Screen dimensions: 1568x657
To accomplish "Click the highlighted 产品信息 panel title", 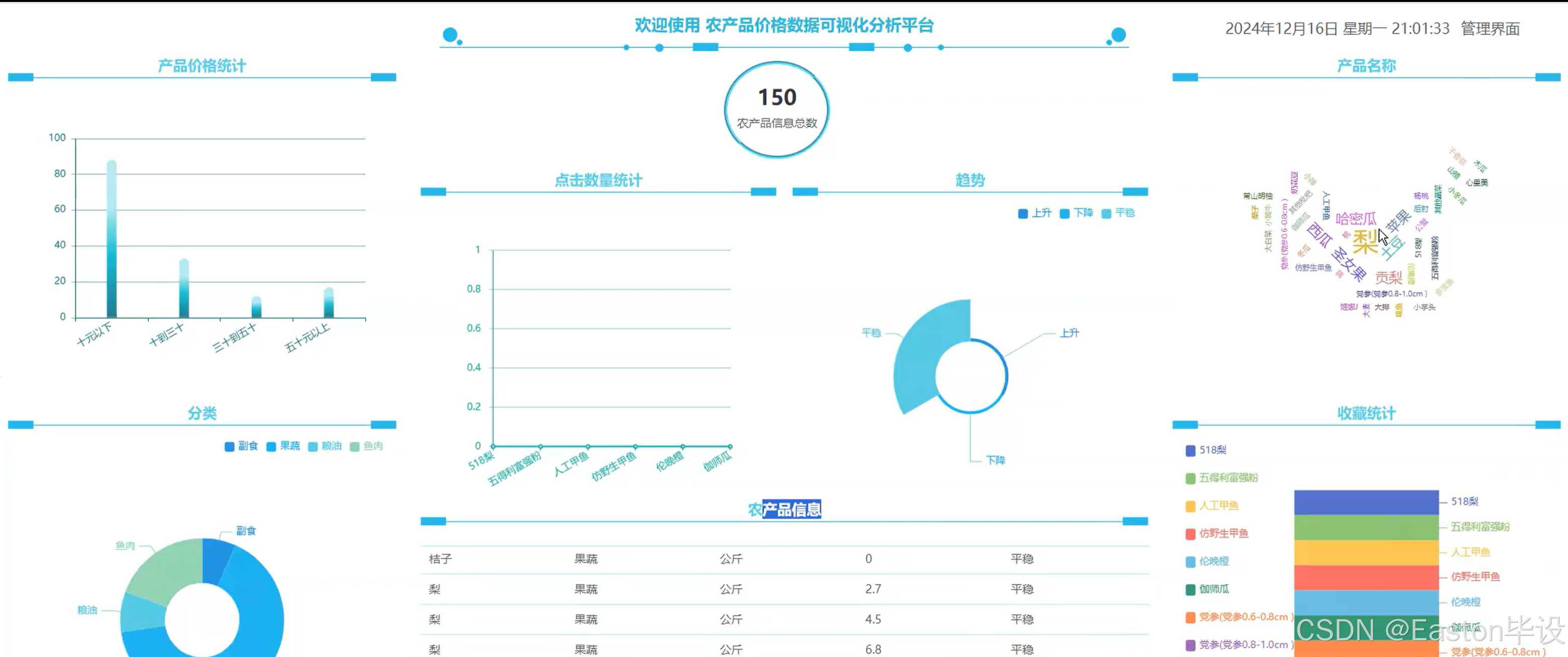I will point(792,509).
